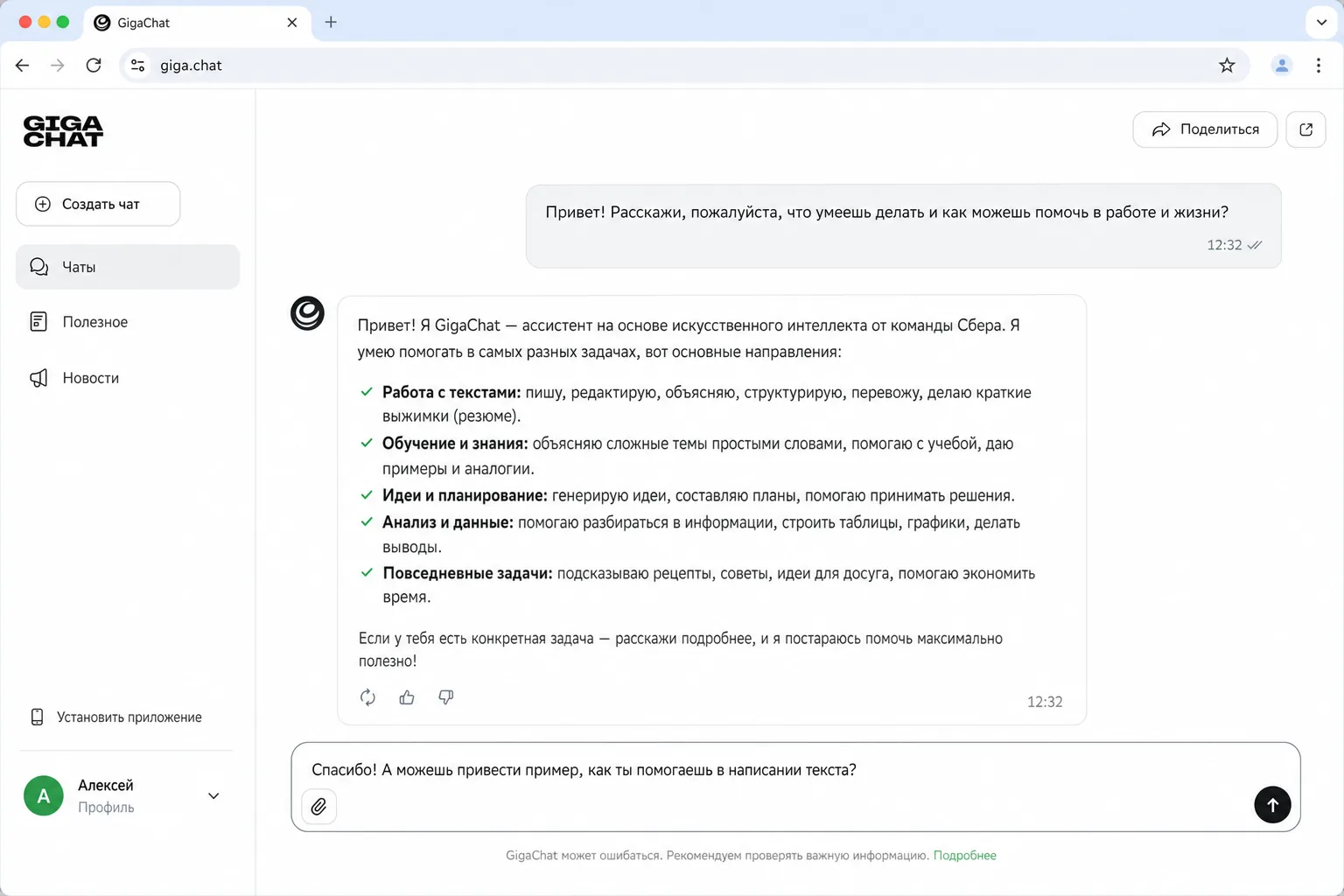Open the browser three-dot menu
The width and height of the screenshot is (1344, 896).
[1319, 66]
